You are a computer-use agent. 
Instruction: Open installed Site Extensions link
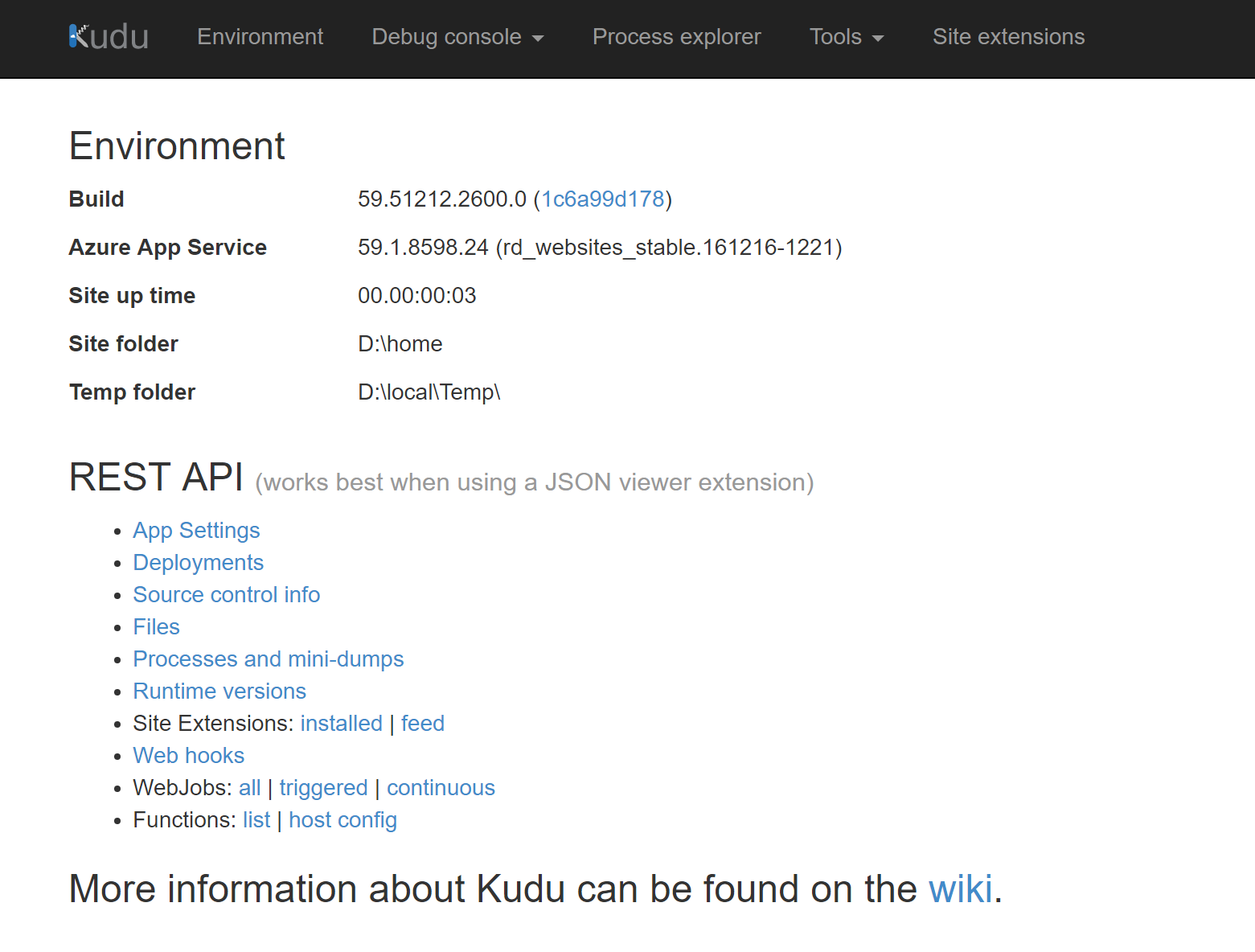[x=341, y=724]
